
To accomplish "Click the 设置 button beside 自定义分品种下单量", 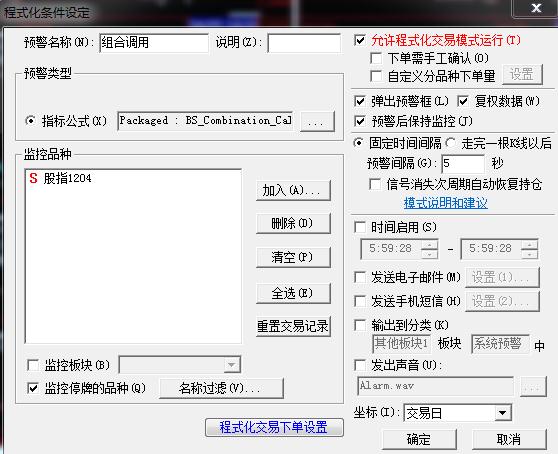I will pos(522,74).
